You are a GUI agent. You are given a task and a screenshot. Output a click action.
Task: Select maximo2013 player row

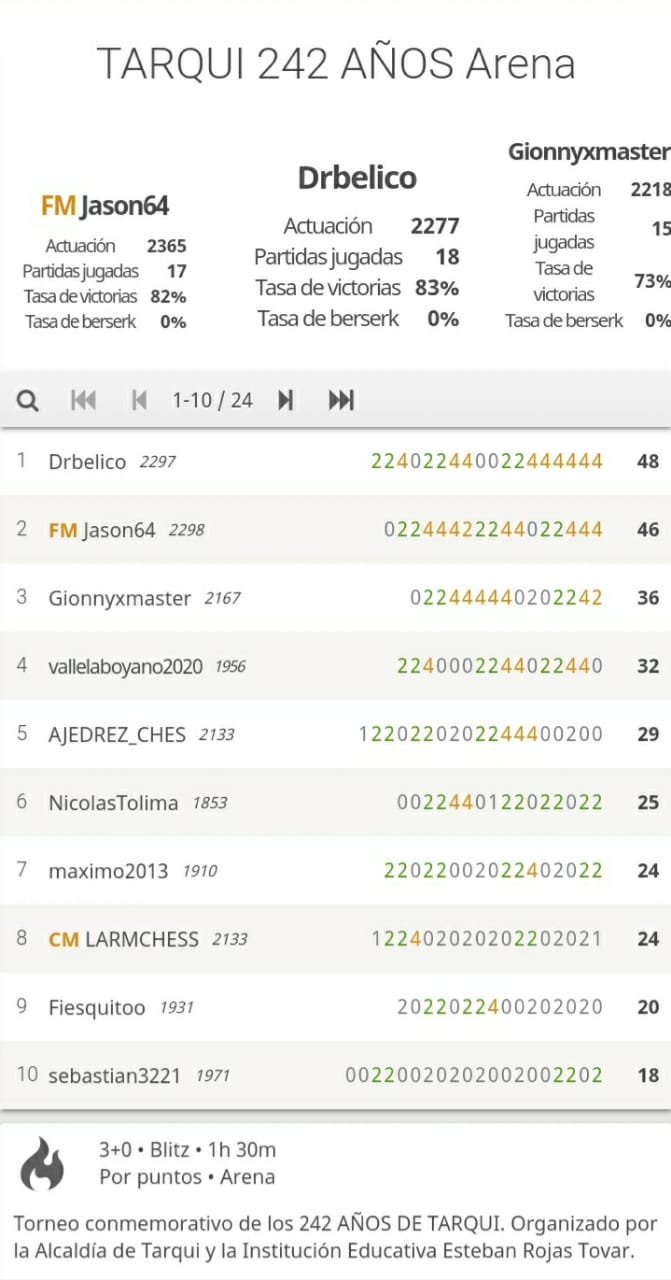pos(335,871)
